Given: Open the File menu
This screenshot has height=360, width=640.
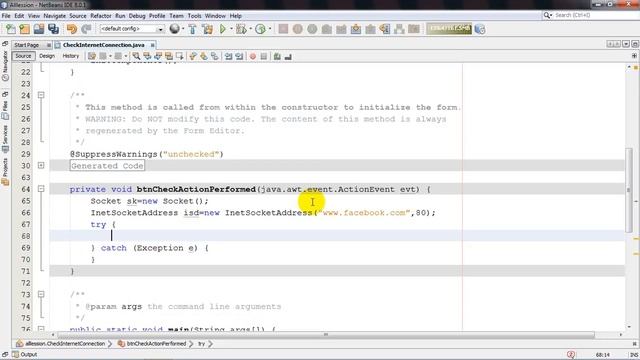Looking at the screenshot, I should click(6, 16).
